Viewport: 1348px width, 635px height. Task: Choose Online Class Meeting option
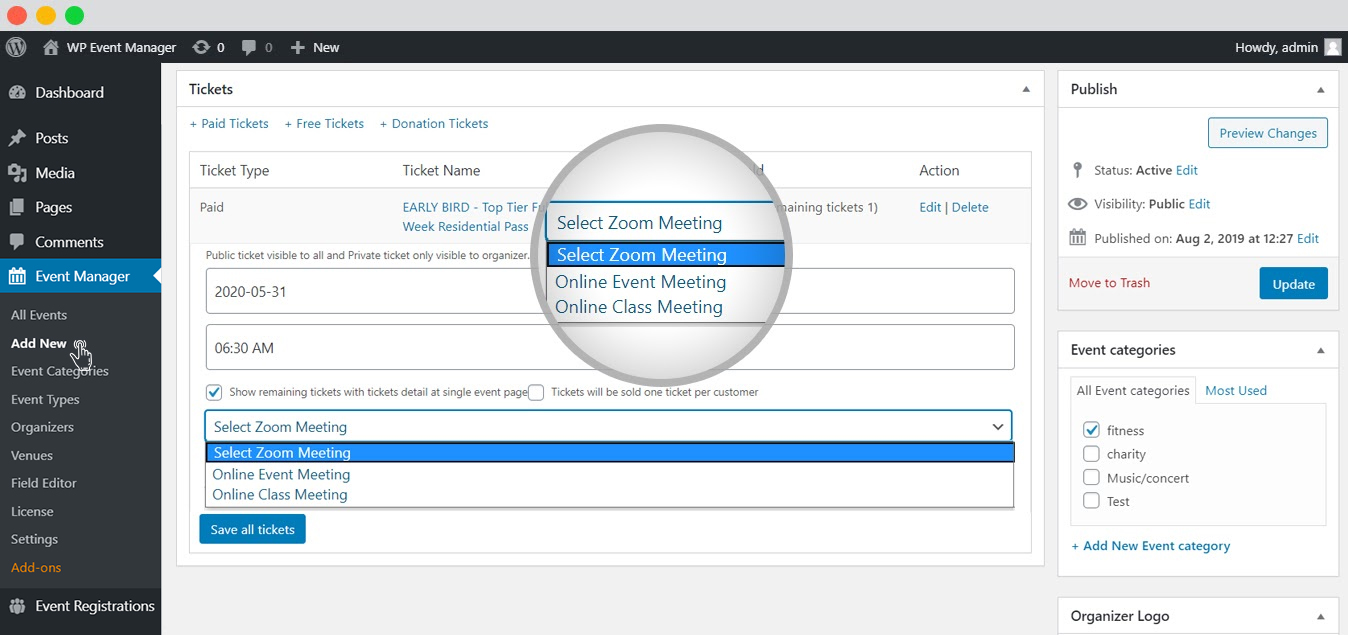(609, 495)
